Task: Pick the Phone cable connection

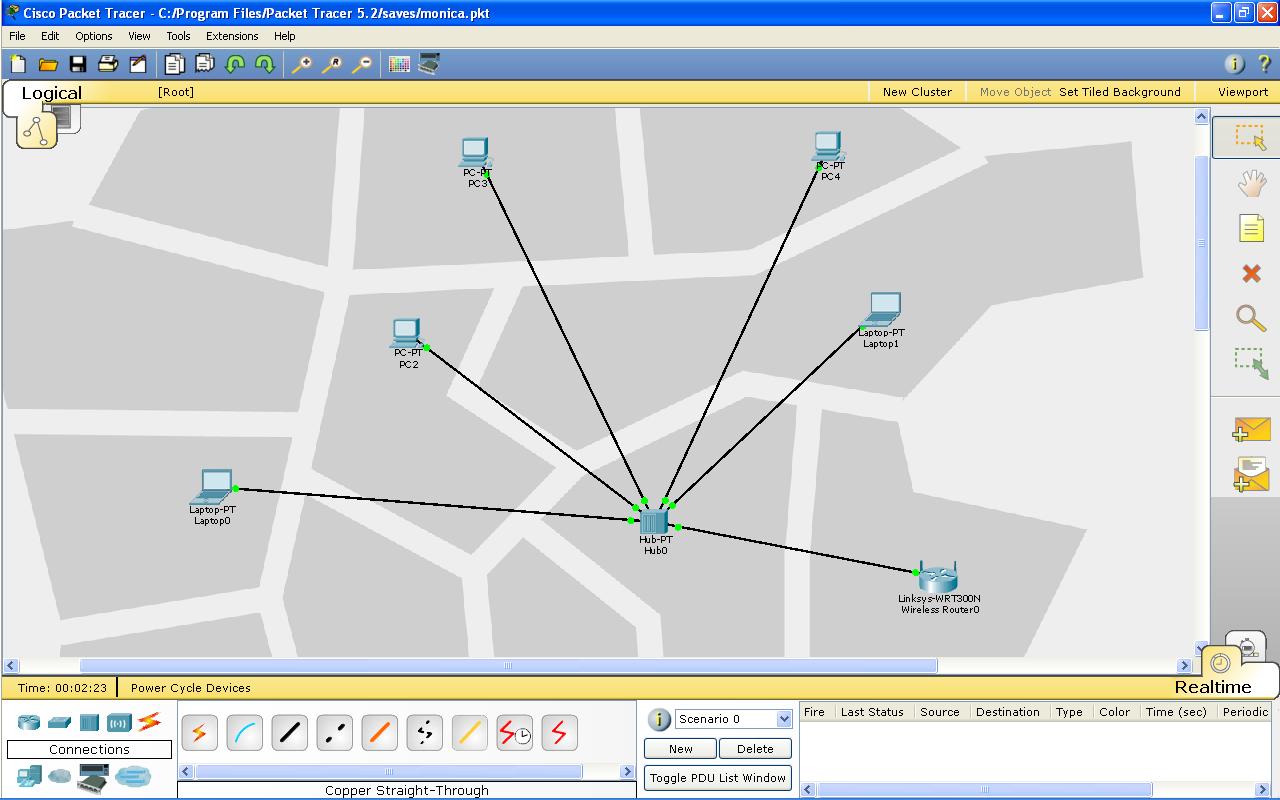Action: (424, 734)
